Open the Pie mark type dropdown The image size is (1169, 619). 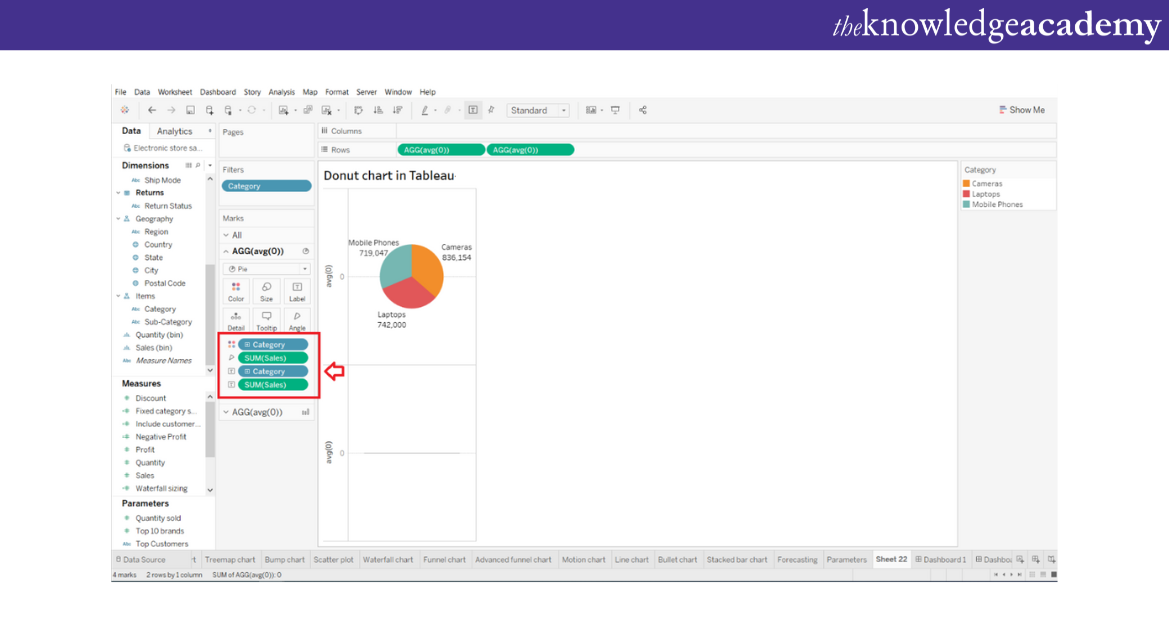click(x=266, y=269)
